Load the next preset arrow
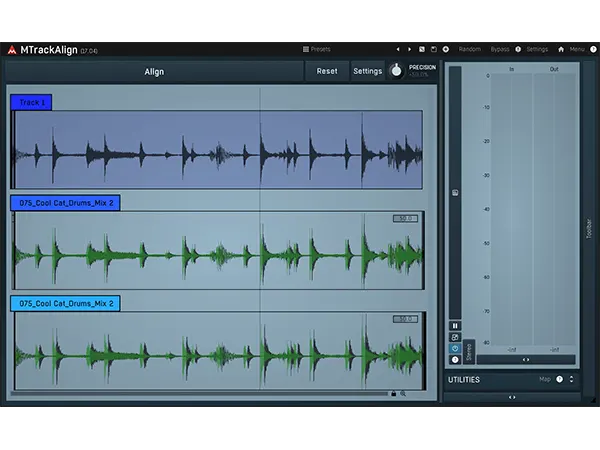 409,49
